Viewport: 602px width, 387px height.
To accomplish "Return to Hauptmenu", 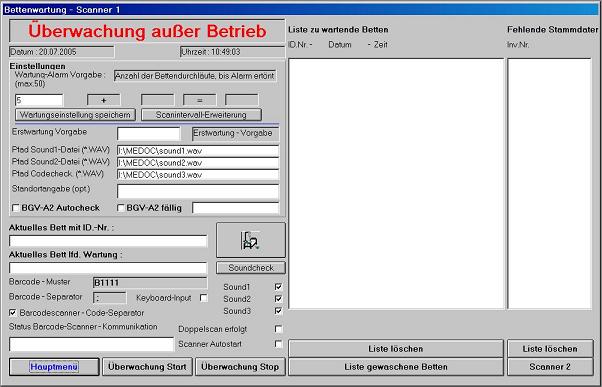I will [54, 367].
